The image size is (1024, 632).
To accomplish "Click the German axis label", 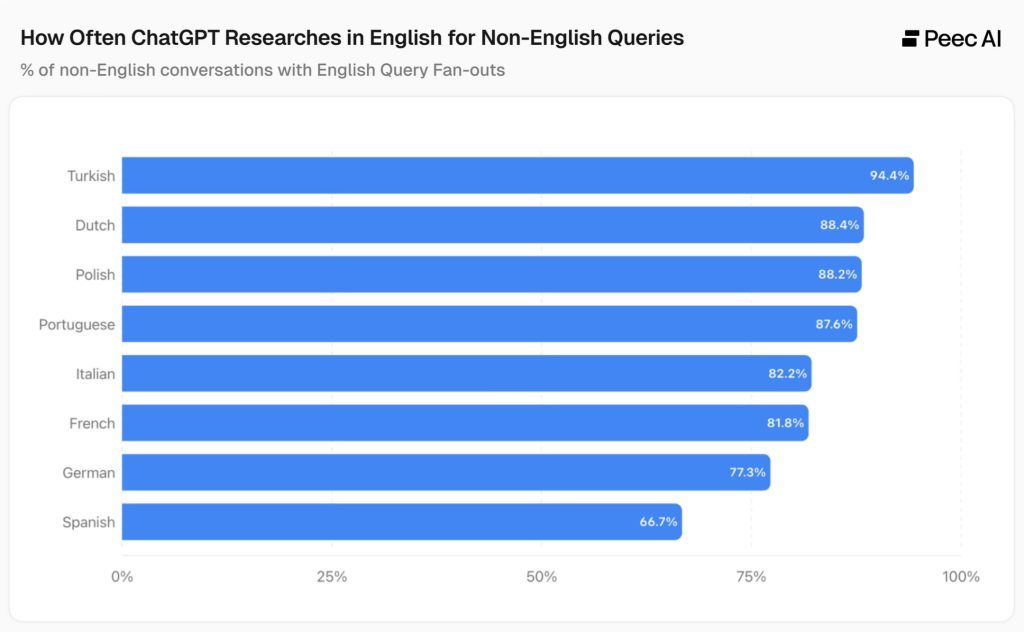I will (88, 473).
